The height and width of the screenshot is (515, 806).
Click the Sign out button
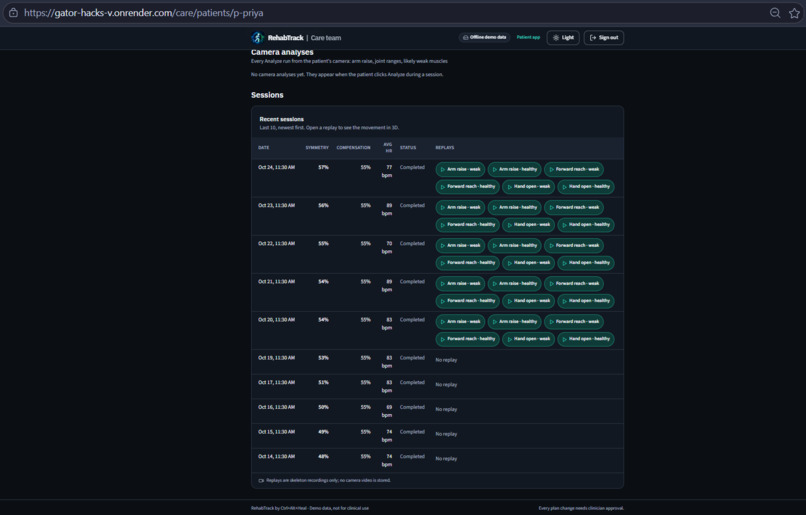click(603, 38)
